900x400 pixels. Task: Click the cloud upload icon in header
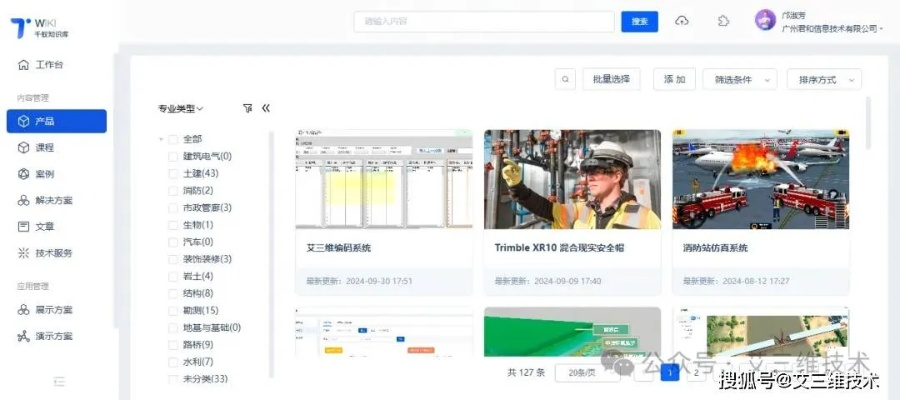683,21
